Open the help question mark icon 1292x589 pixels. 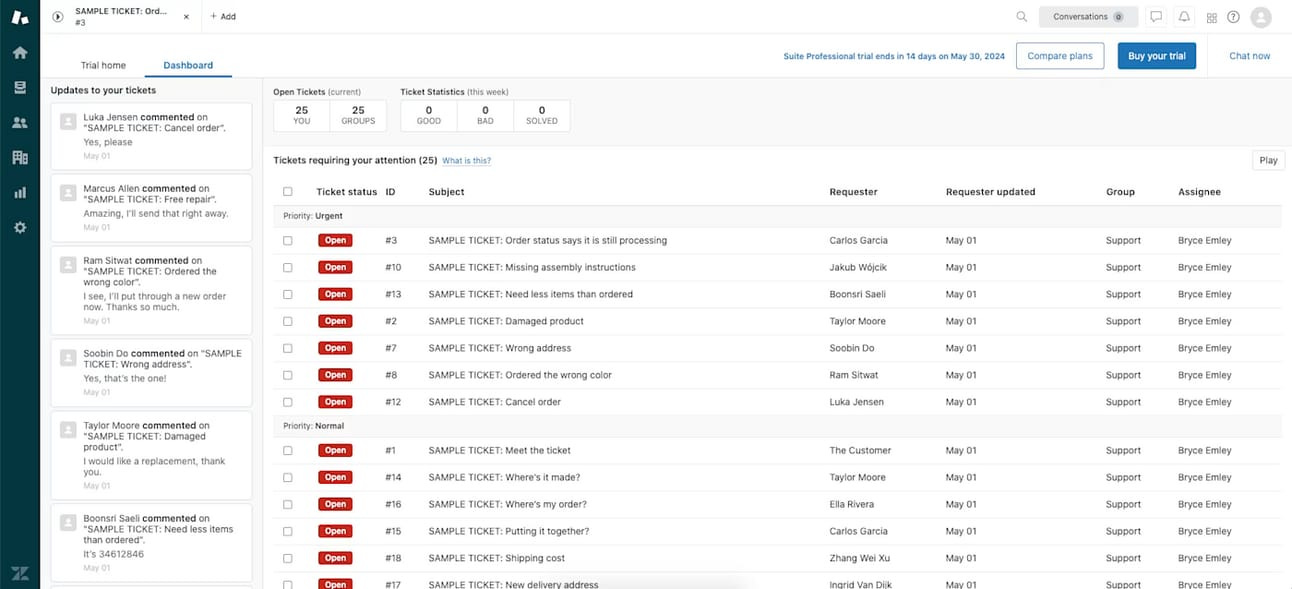tap(1233, 17)
